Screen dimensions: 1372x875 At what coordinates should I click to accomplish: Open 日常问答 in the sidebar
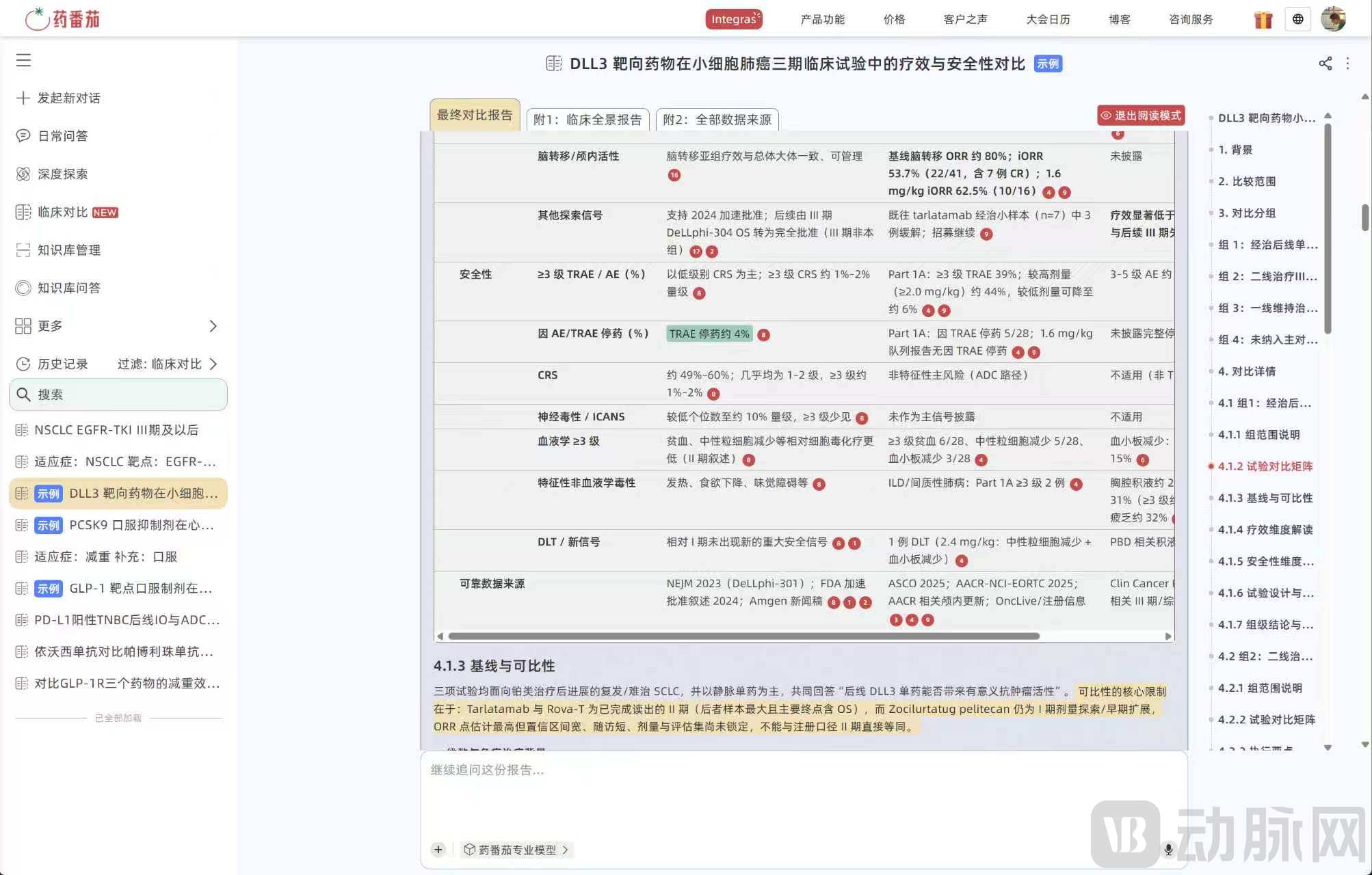(62, 136)
